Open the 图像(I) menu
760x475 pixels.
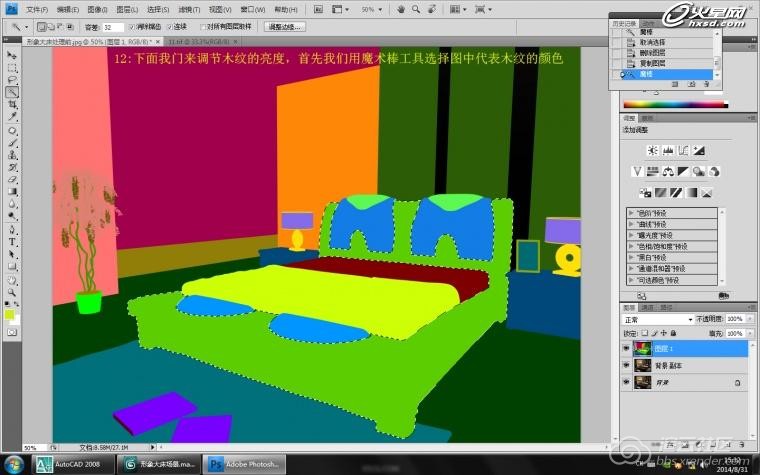pyautogui.click(x=97, y=9)
